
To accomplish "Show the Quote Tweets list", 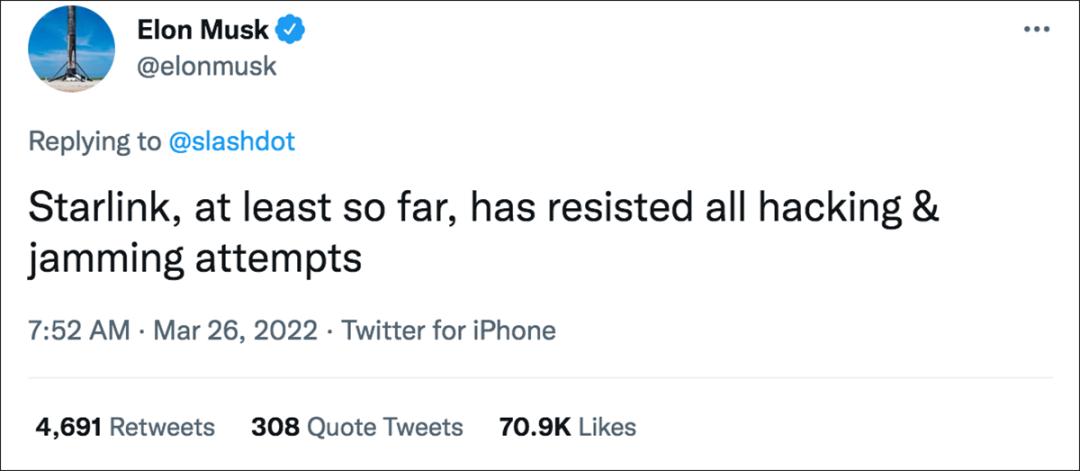I will pyautogui.click(x=384, y=427).
